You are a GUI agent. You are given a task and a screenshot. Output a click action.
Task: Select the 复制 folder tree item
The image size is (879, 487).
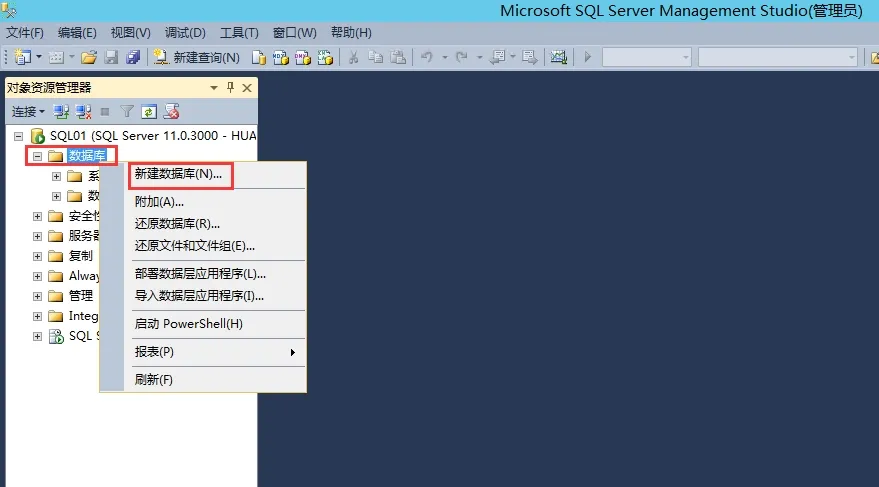[x=81, y=256]
